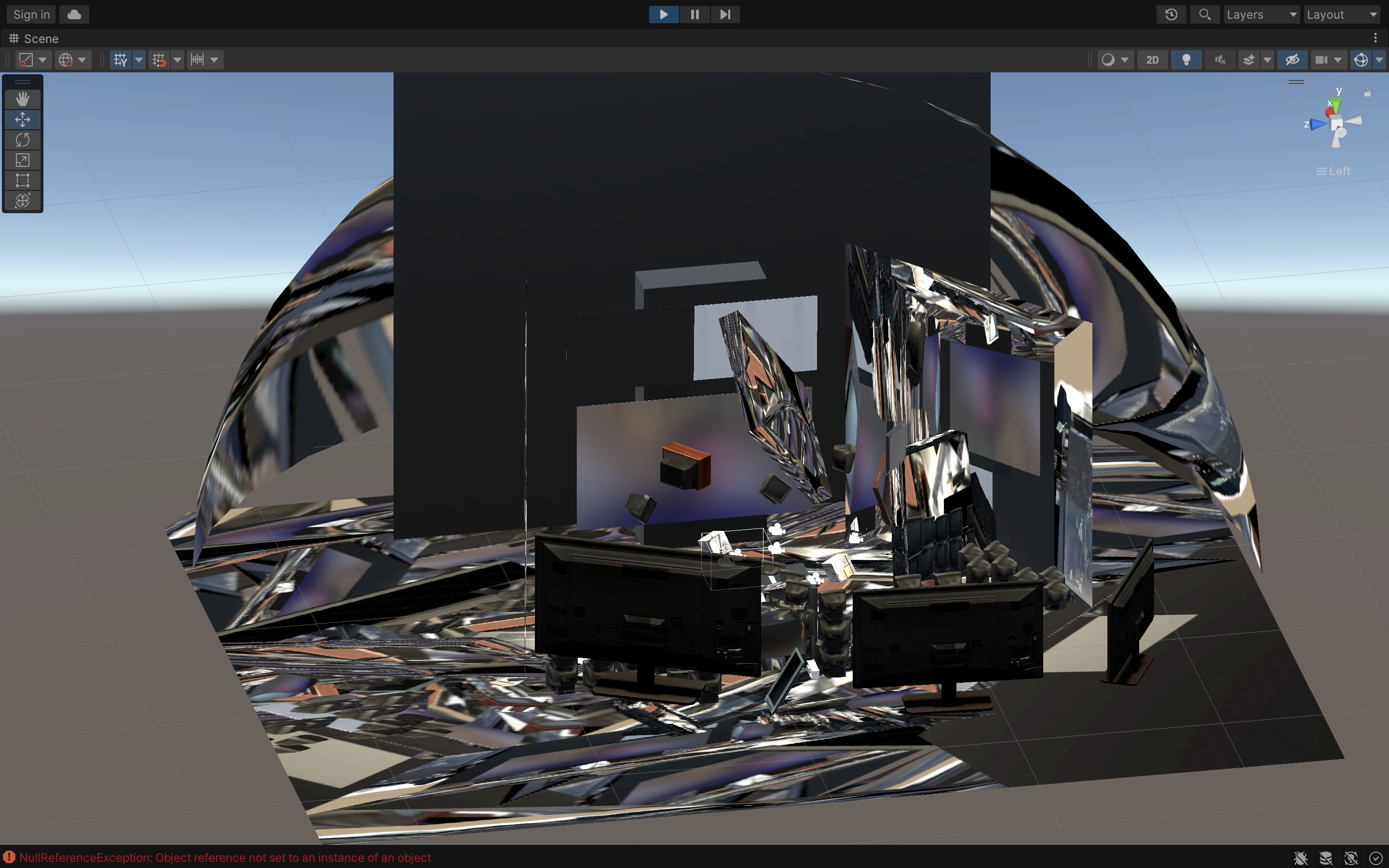
Task: Select the Rotate tool
Action: (22, 139)
